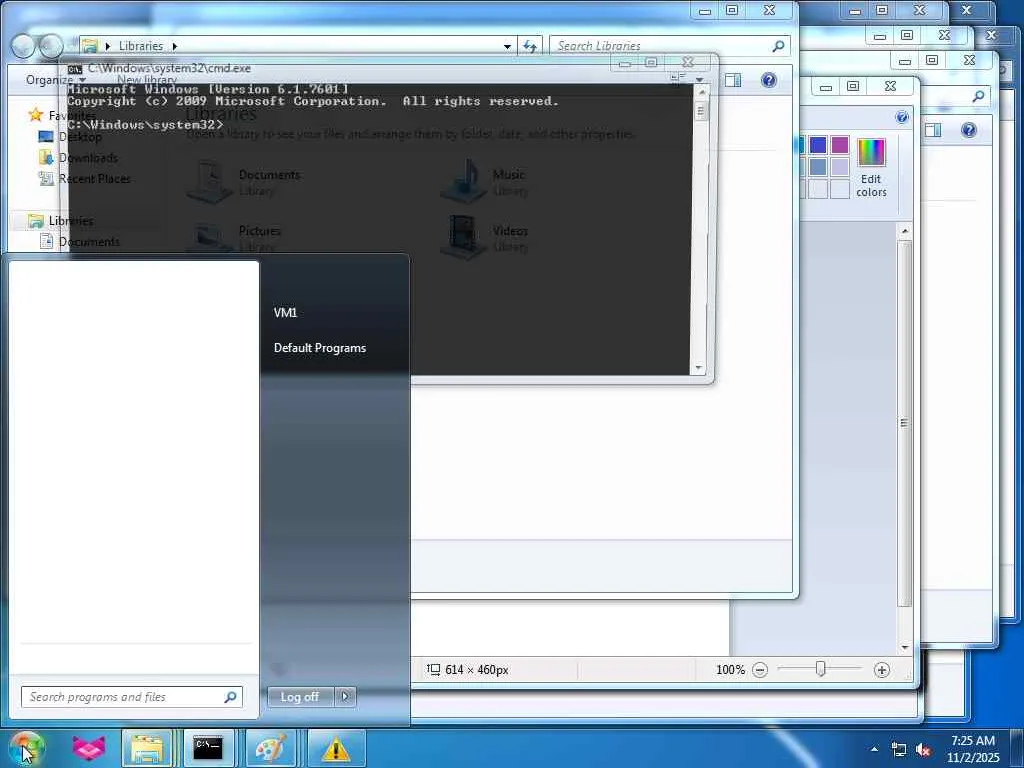Open the network tray icon
This screenshot has width=1024, height=768.
tap(899, 750)
